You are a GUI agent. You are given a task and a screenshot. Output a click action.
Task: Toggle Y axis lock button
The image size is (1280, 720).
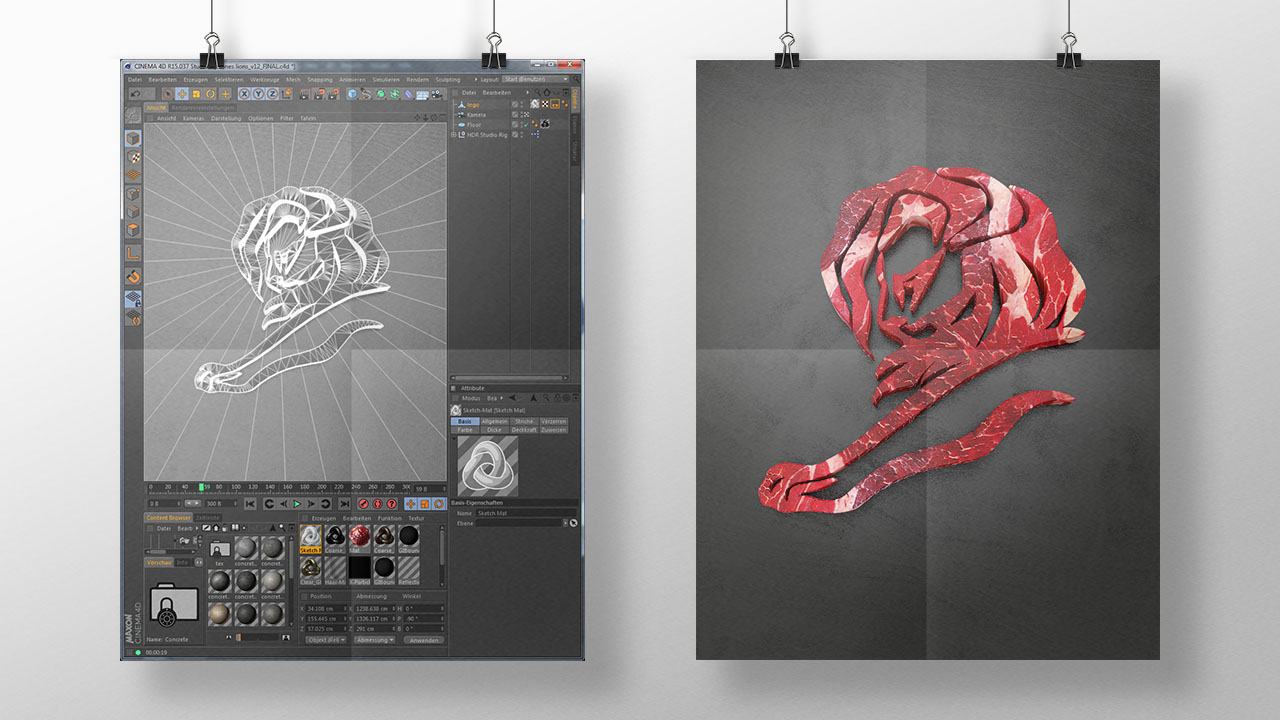click(x=258, y=94)
